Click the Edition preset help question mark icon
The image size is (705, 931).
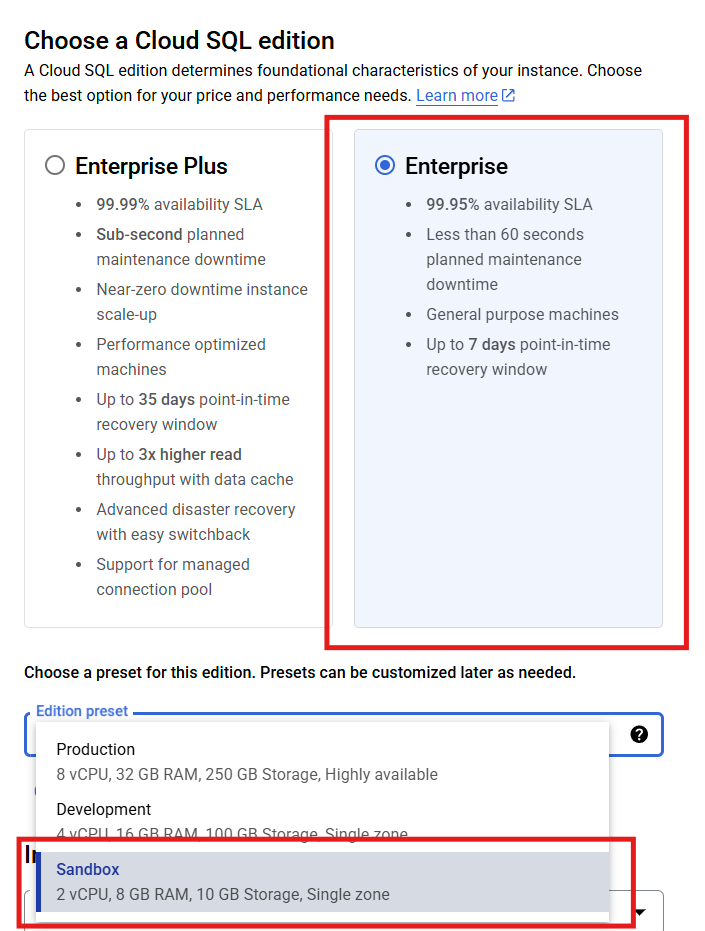click(x=639, y=735)
